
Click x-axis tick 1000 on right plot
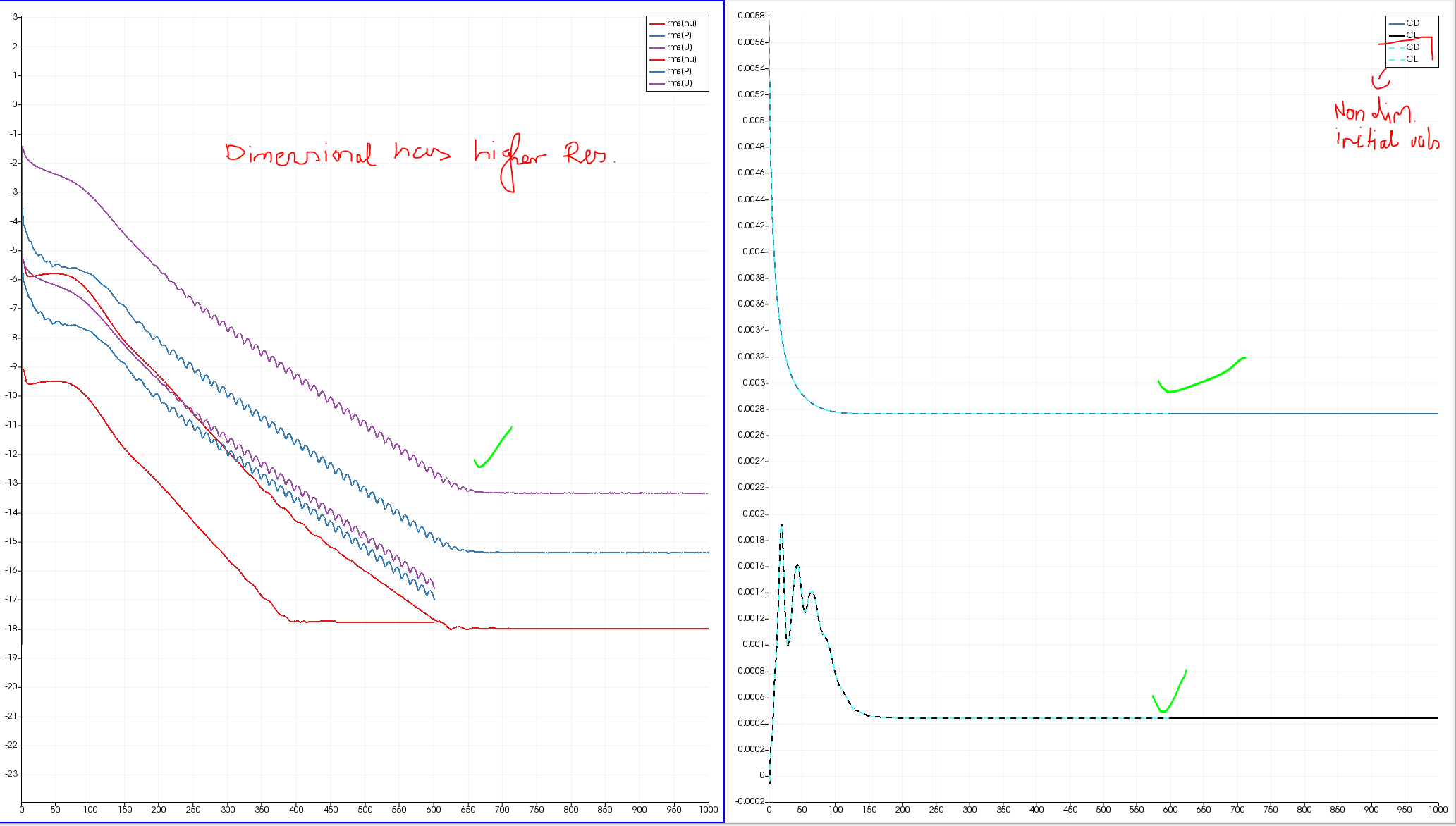coord(1438,809)
